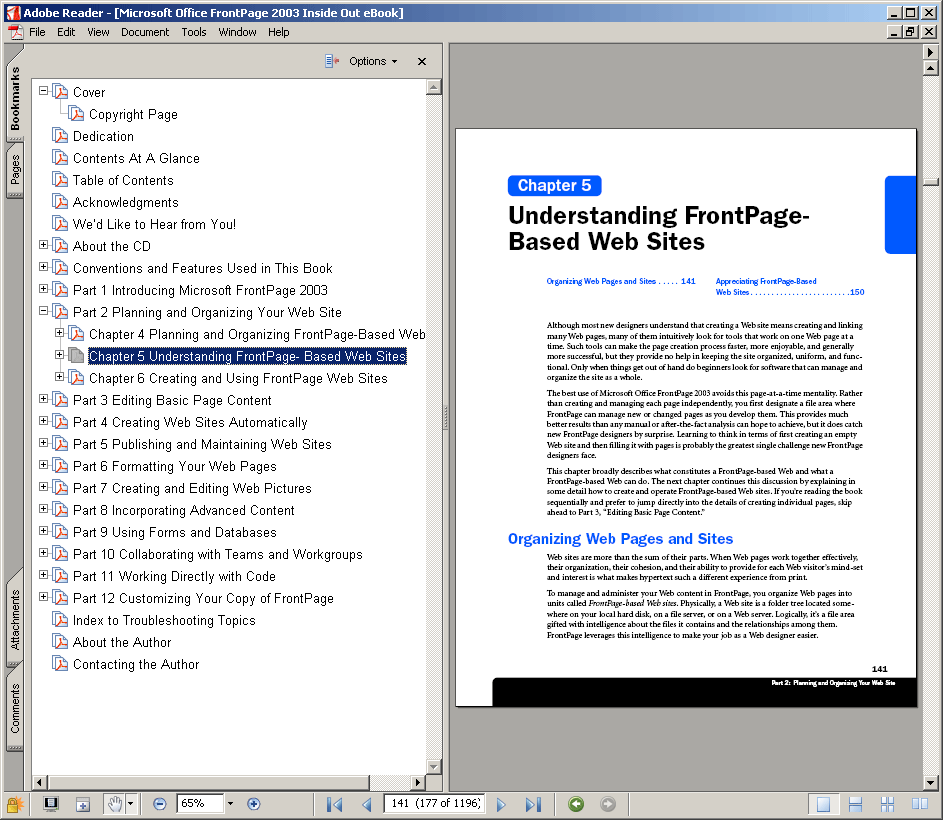Image resolution: width=943 pixels, height=820 pixels.
Task: Expand Chapter 4 bookmark
Action: [x=60, y=333]
